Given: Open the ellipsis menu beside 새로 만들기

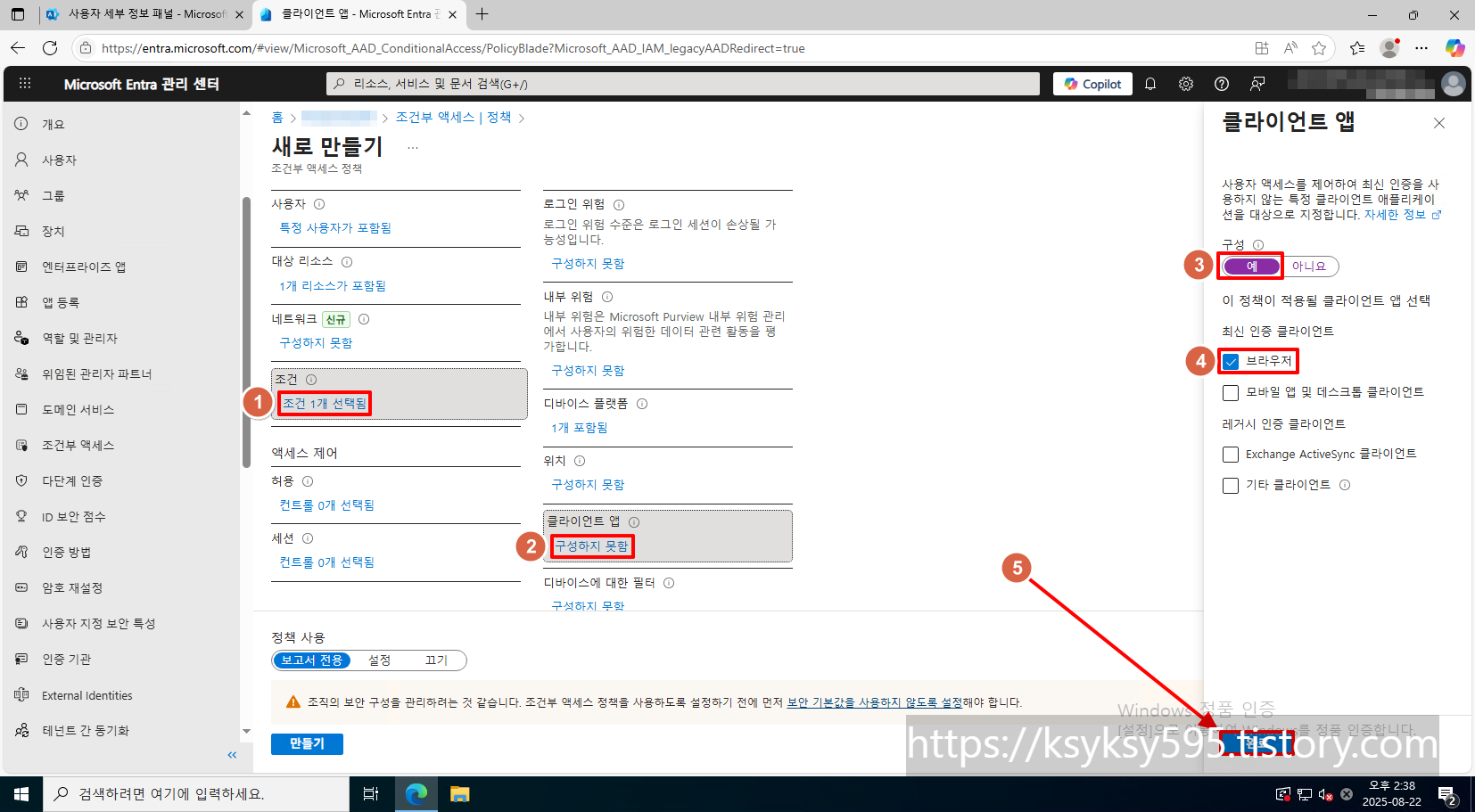Looking at the screenshot, I should click(413, 148).
